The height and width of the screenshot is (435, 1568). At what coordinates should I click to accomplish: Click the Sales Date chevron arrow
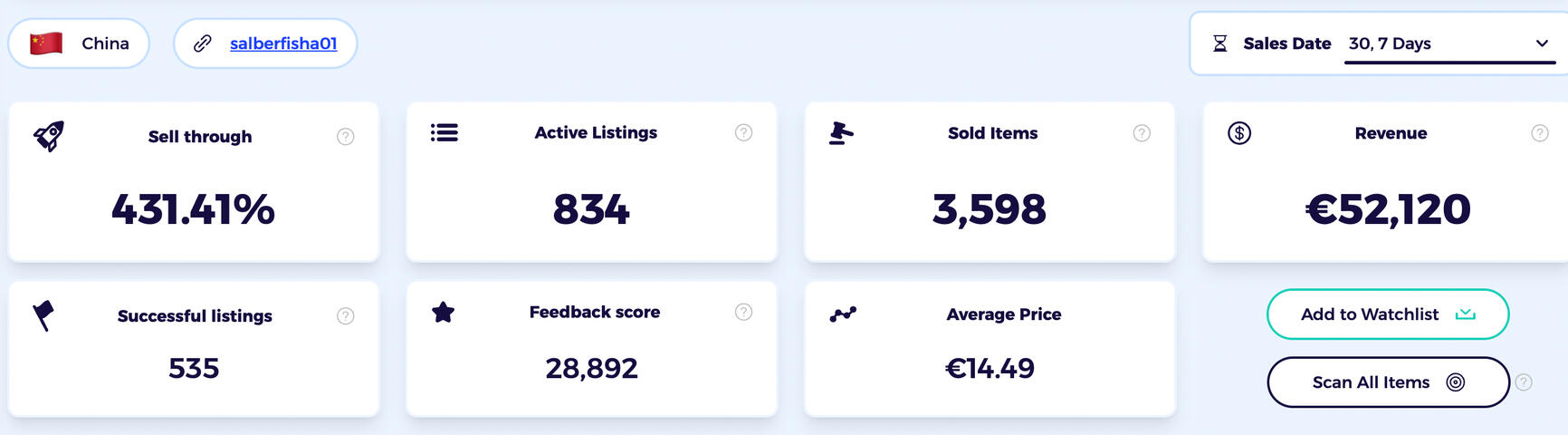(x=1542, y=43)
